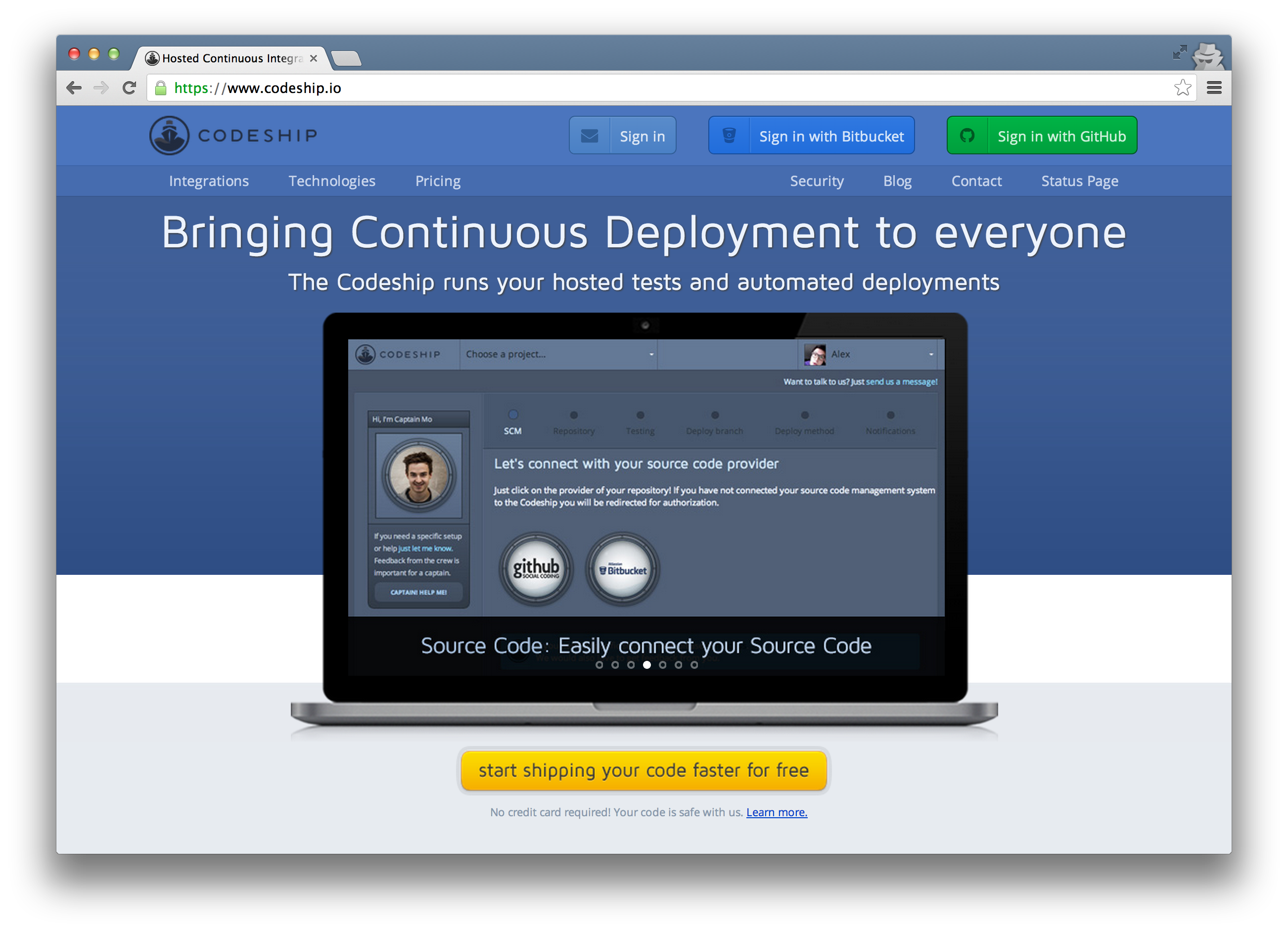
Task: Click the green padlock security icon
Action: pos(161,88)
